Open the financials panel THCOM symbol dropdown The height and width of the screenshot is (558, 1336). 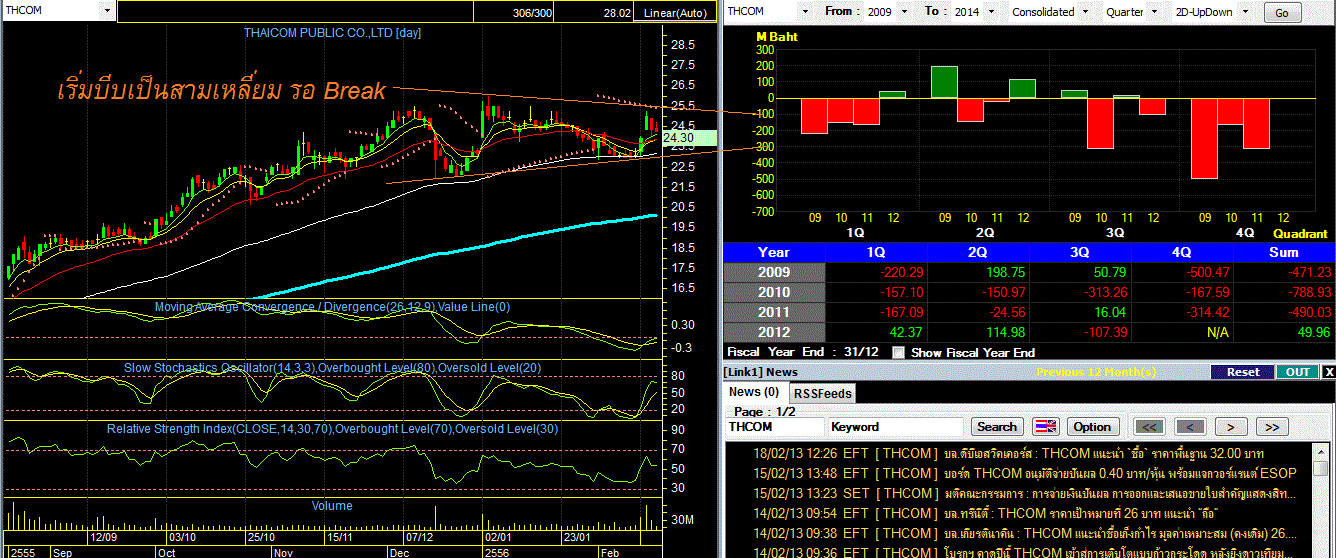pos(806,12)
